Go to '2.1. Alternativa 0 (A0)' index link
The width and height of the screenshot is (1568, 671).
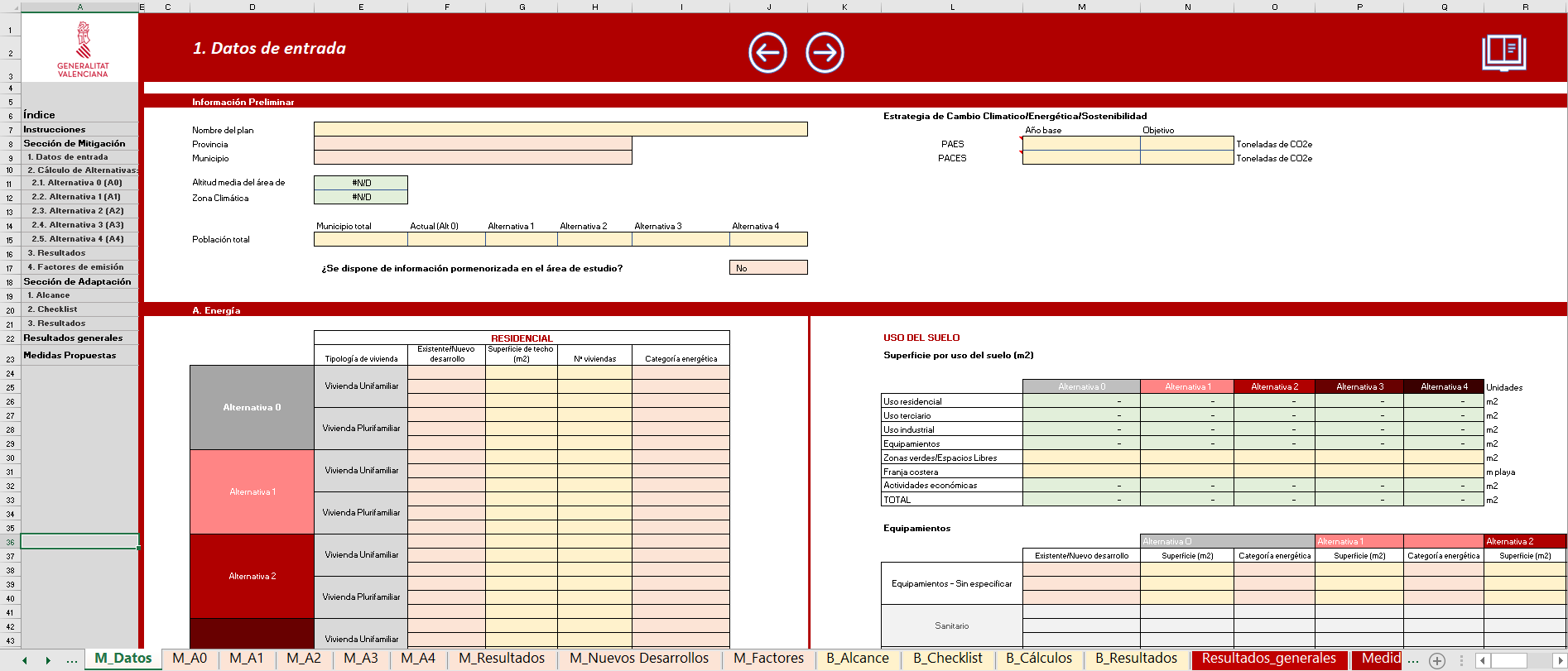click(77, 183)
